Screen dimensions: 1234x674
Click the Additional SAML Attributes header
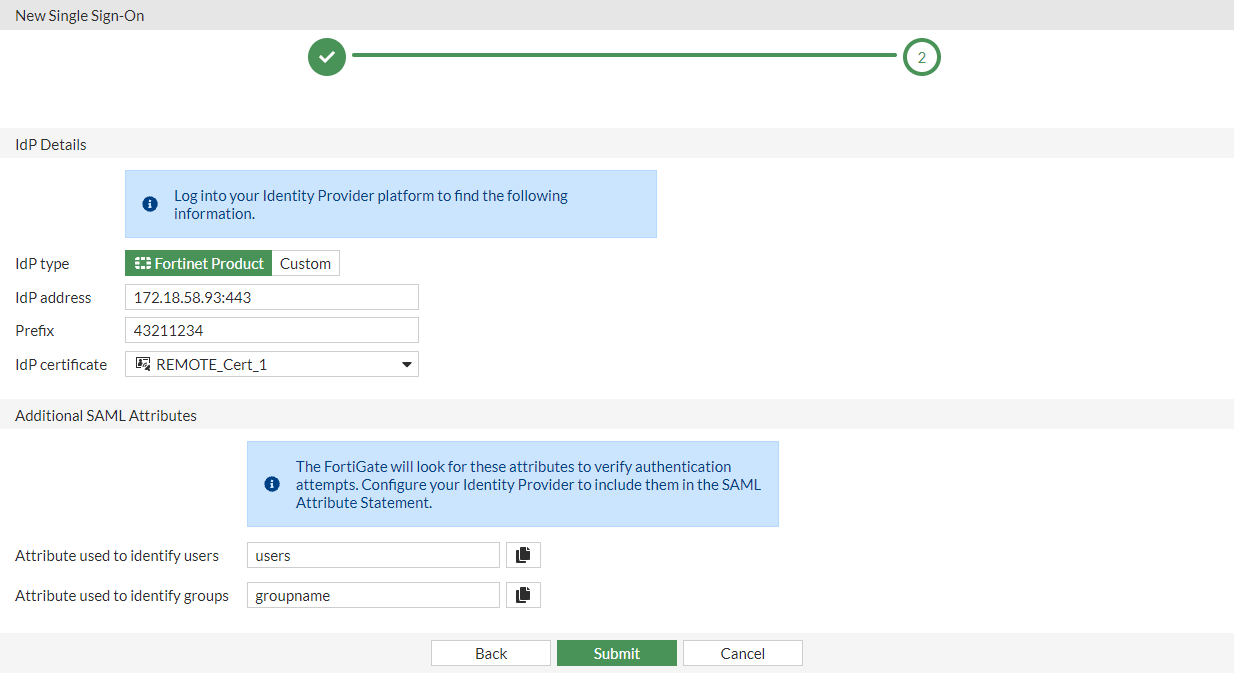[x=105, y=415]
